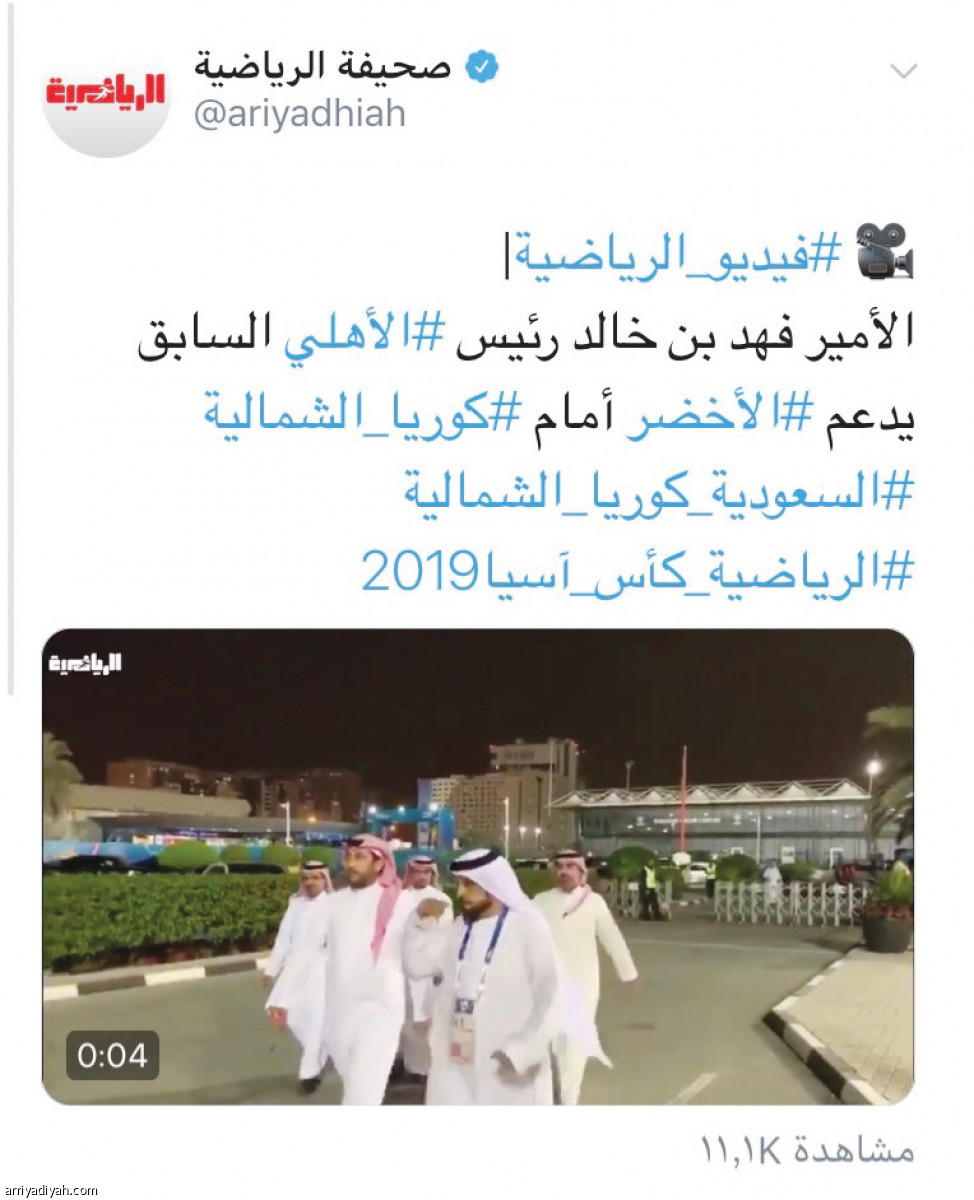The height and width of the screenshot is (1200, 974).
Task: Open hashtag #الرياضية_كأس_آسيا2019
Action: (x=637, y=572)
